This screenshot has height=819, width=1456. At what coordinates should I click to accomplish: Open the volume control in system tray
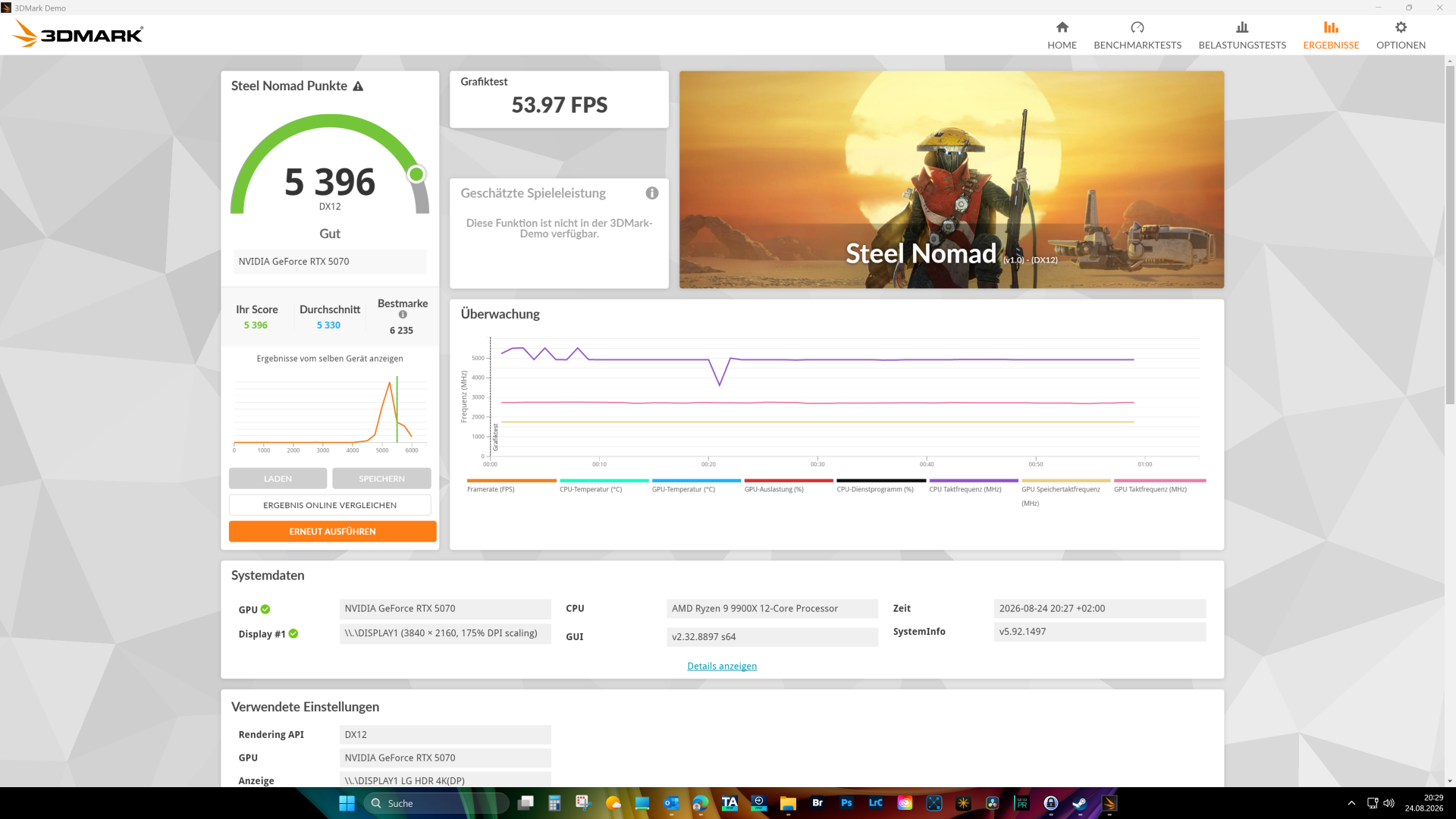[x=1389, y=803]
